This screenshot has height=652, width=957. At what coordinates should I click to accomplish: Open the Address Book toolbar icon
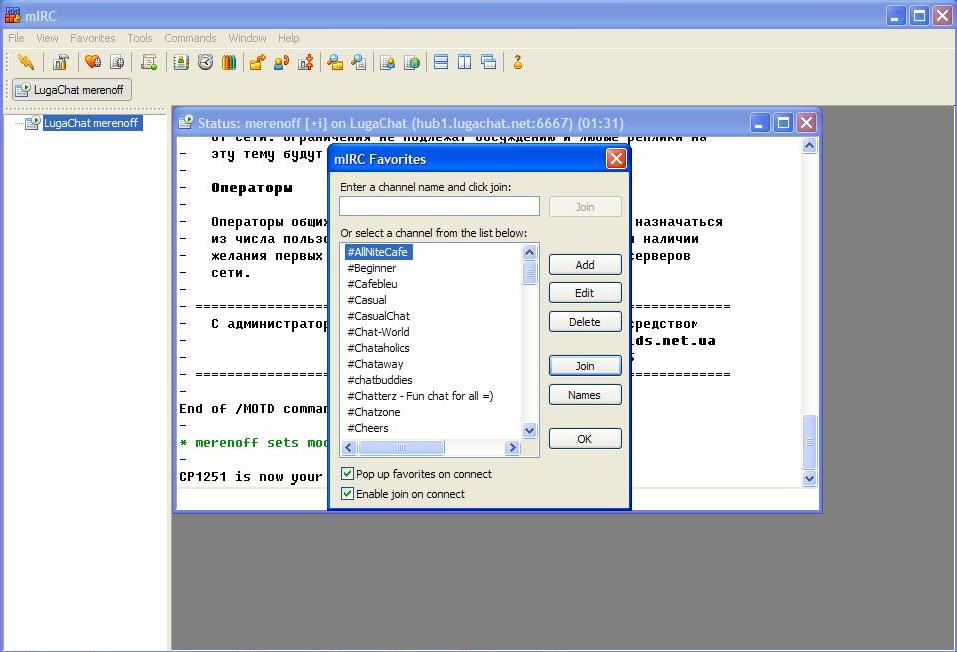pyautogui.click(x=181, y=62)
